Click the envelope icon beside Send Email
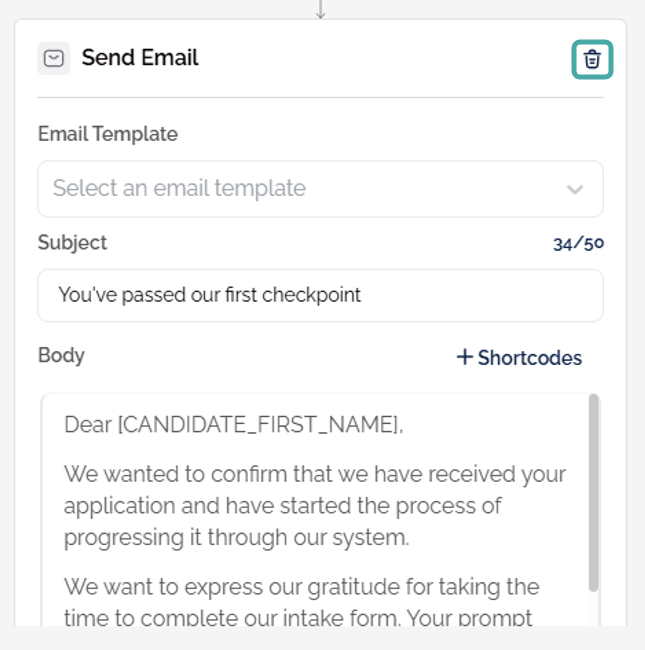Screen dimensions: 645x650 54,59
